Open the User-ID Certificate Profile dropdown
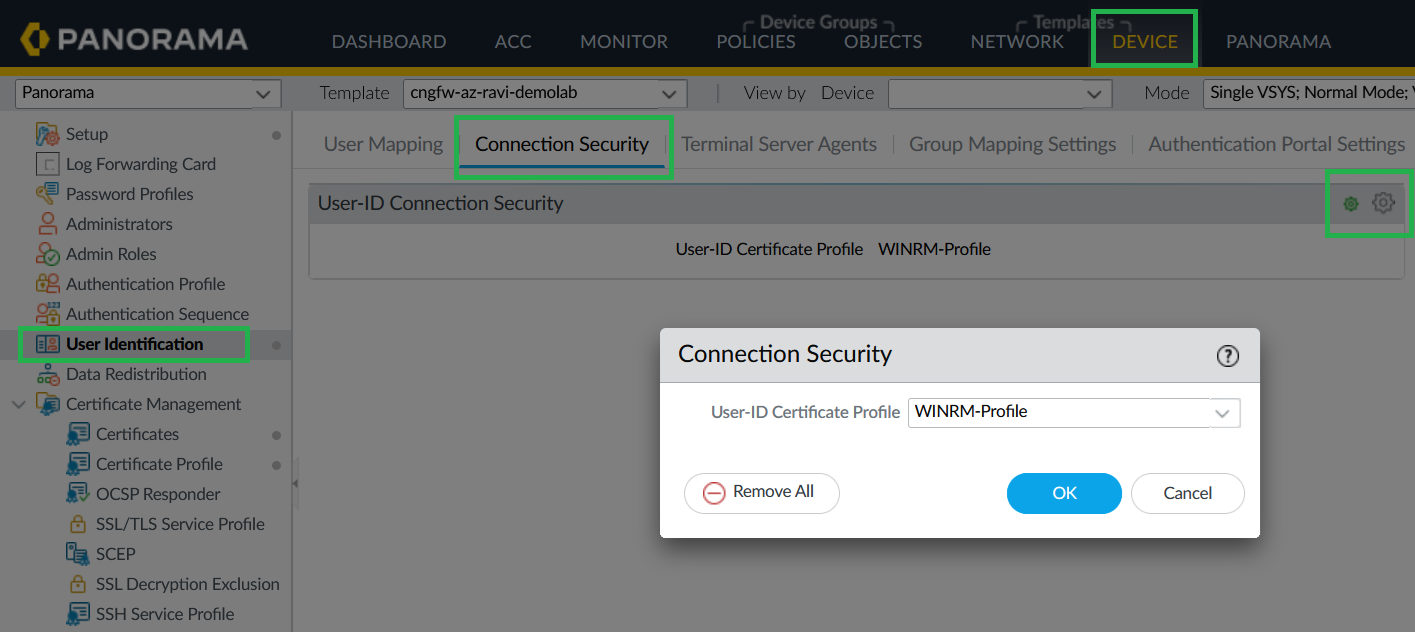The image size is (1415, 632). coord(1221,412)
